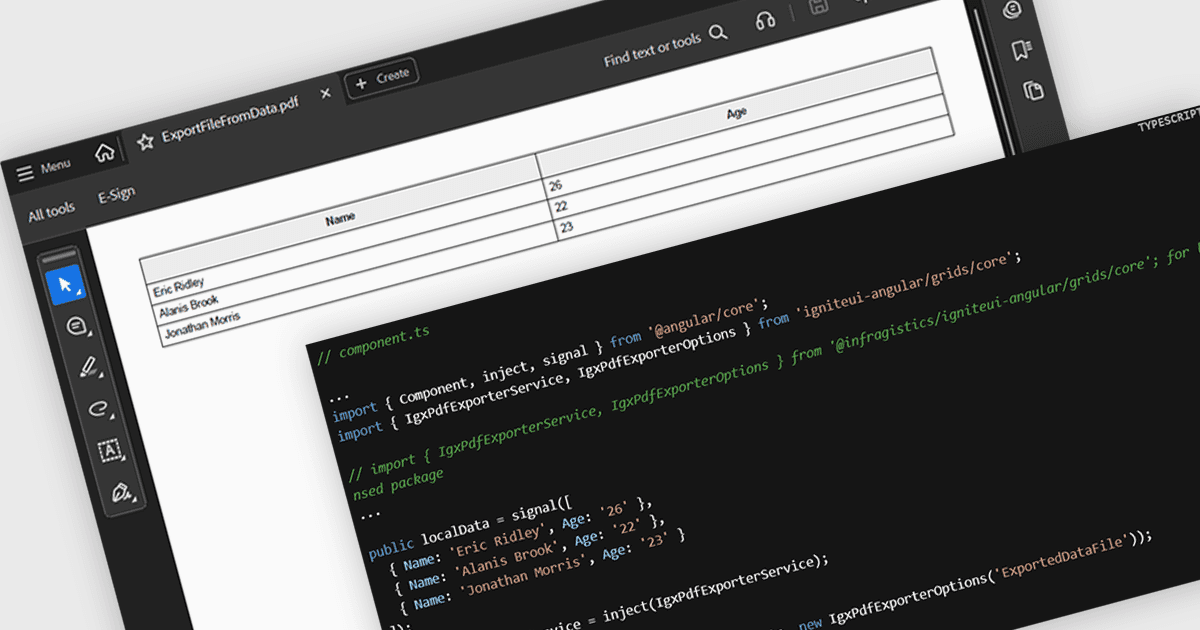
Task: Choose the Fill and sign pen tool
Action: (x=122, y=493)
